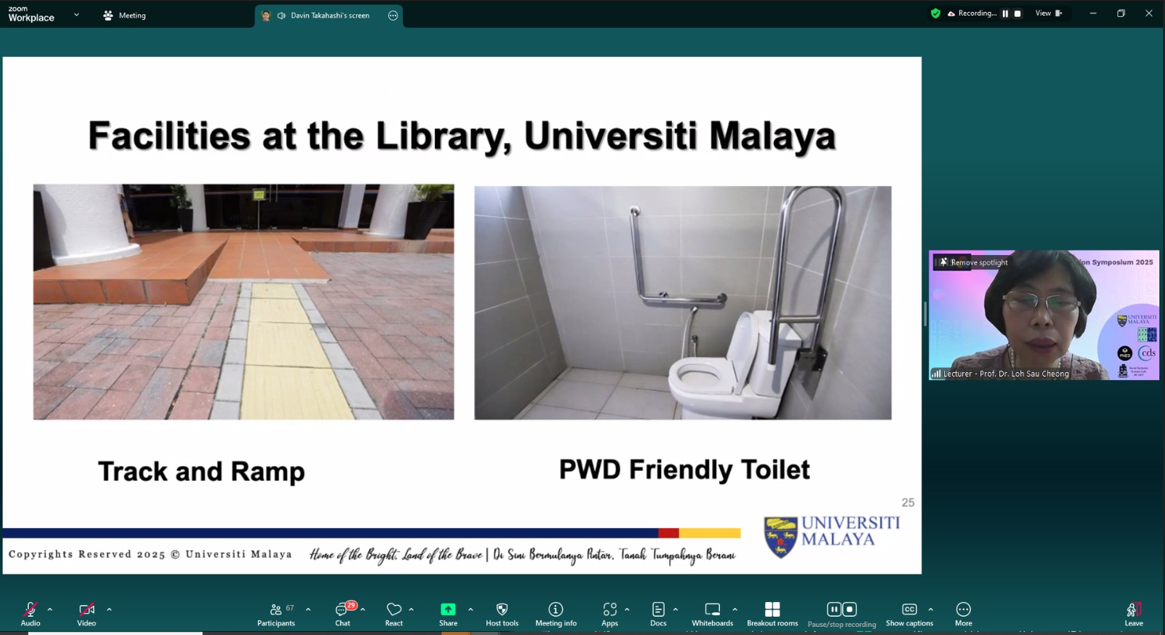Open Zoom Workplace dropdown chevron
Image resolution: width=1165 pixels, height=635 pixels.
pos(76,15)
